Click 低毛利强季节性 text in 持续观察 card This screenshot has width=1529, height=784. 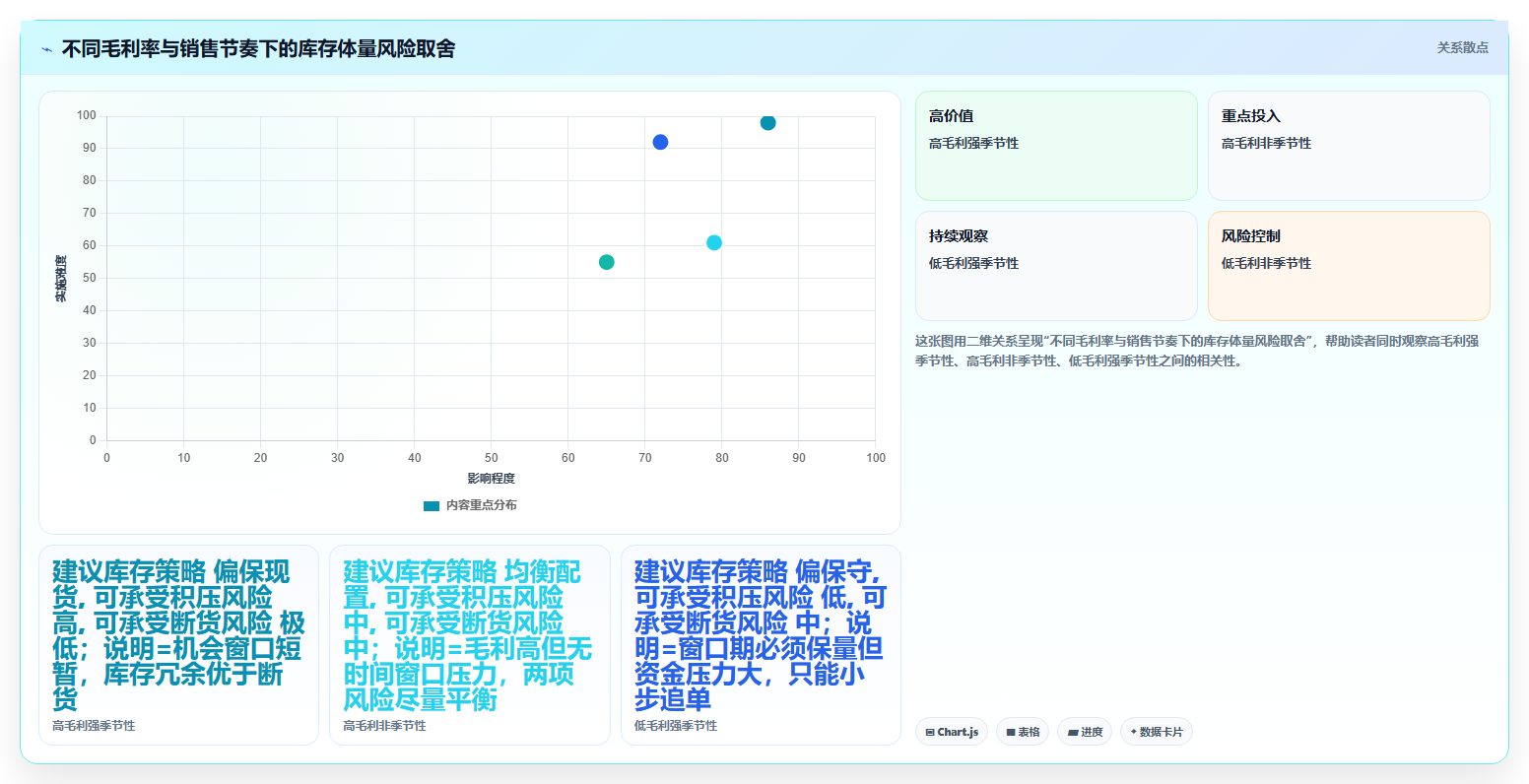(x=973, y=263)
